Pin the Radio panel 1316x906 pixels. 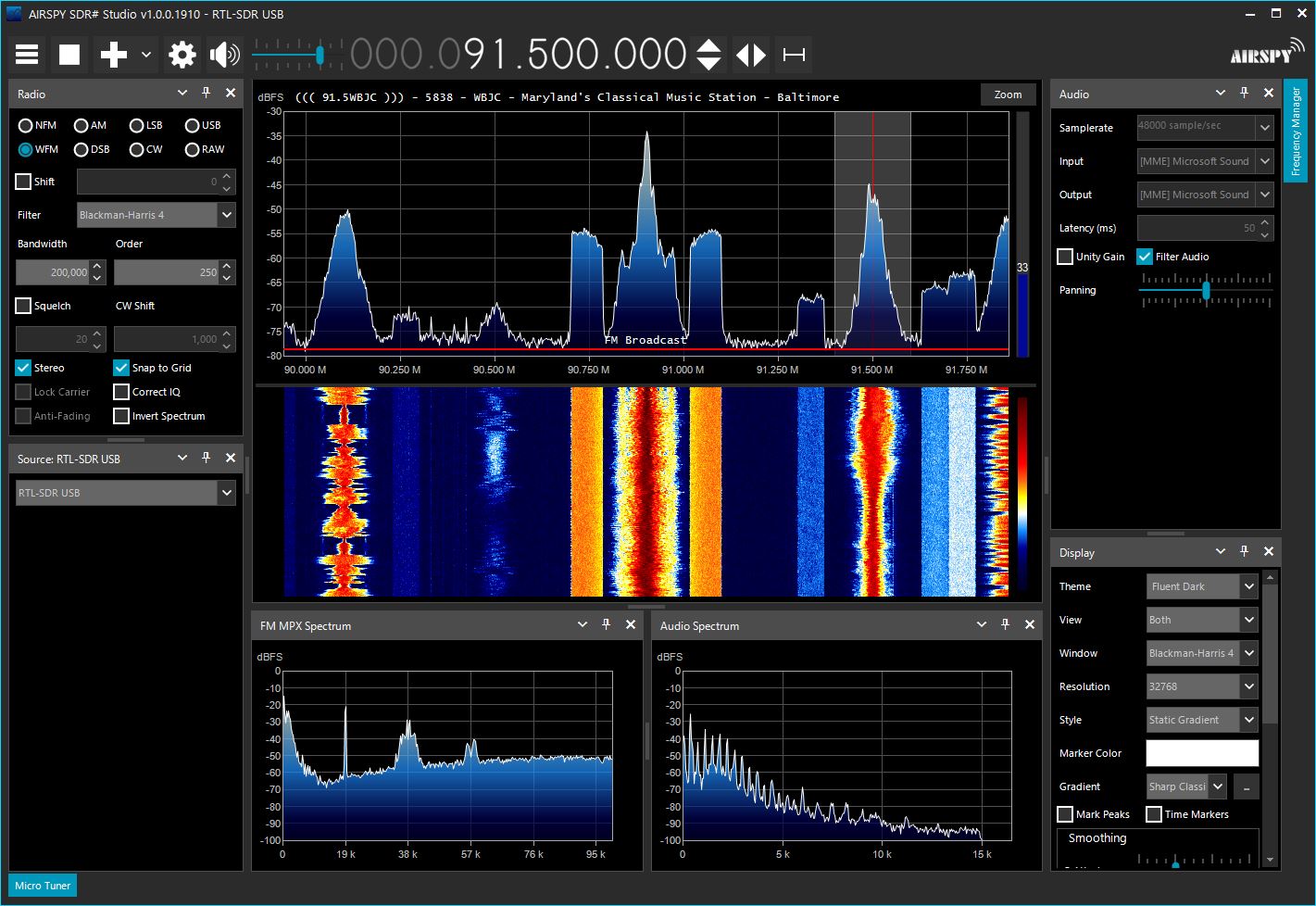[x=207, y=93]
